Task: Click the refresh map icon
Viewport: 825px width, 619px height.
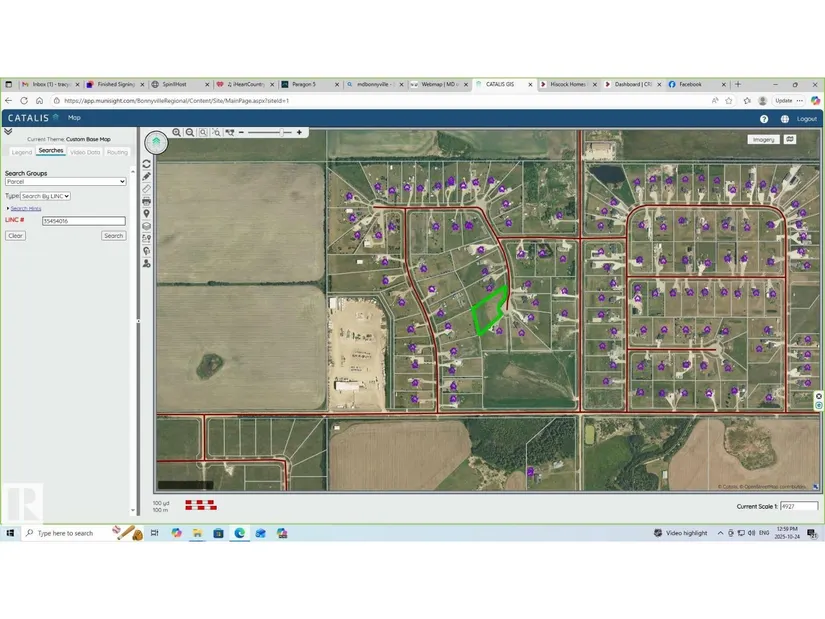Action: (x=147, y=164)
